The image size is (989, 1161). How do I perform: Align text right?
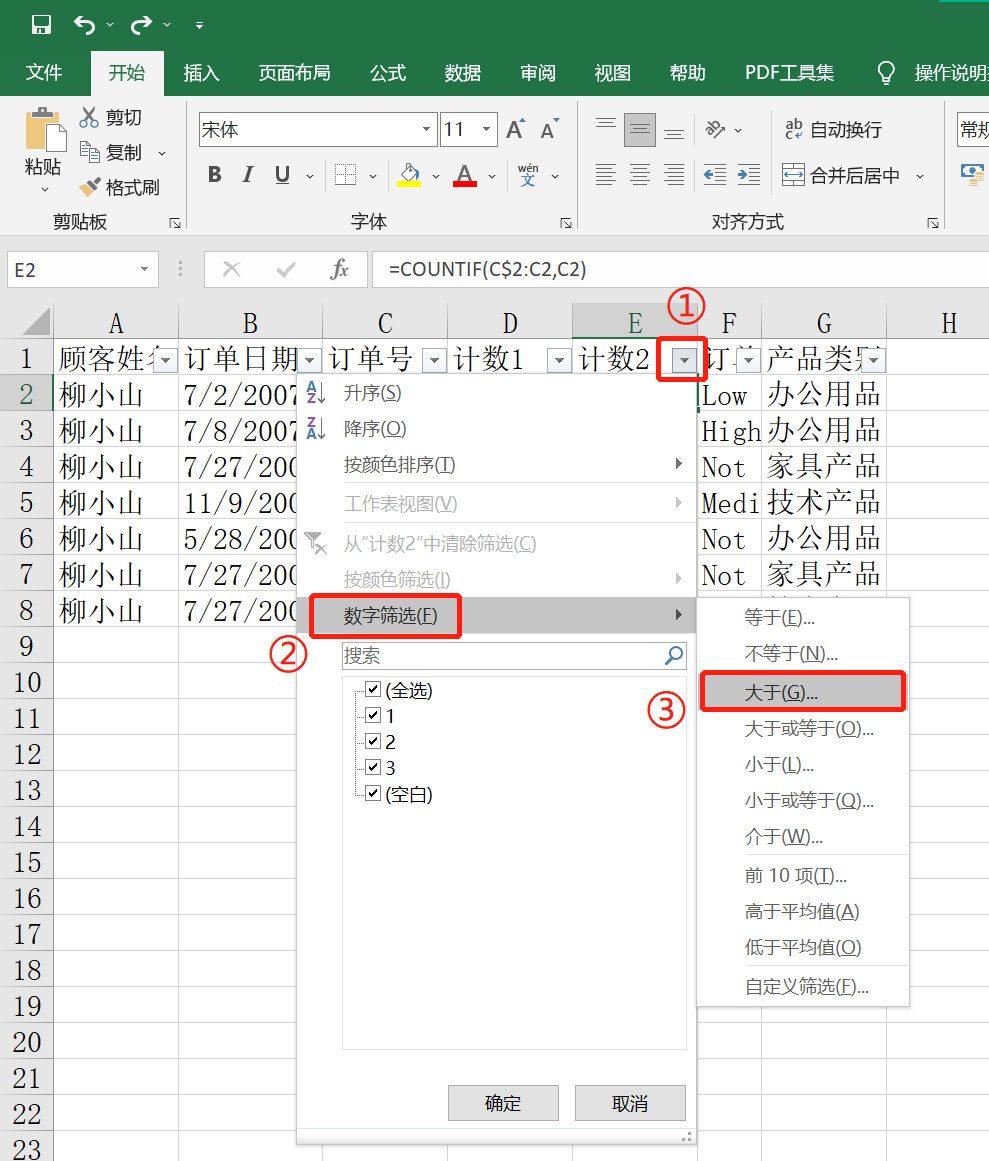(x=674, y=175)
